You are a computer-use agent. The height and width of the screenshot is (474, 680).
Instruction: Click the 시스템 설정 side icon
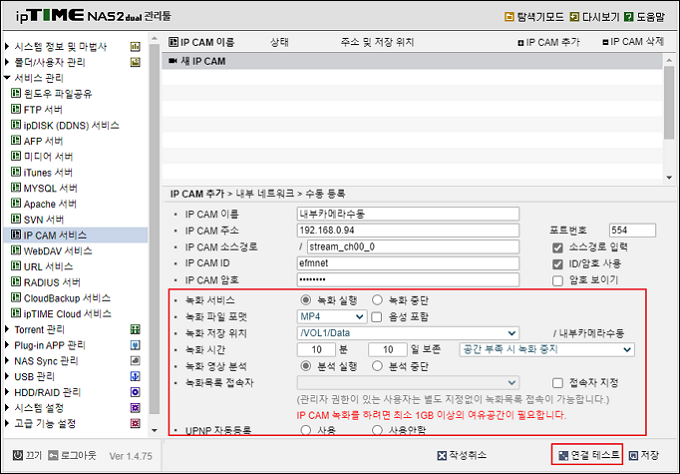click(x=135, y=408)
